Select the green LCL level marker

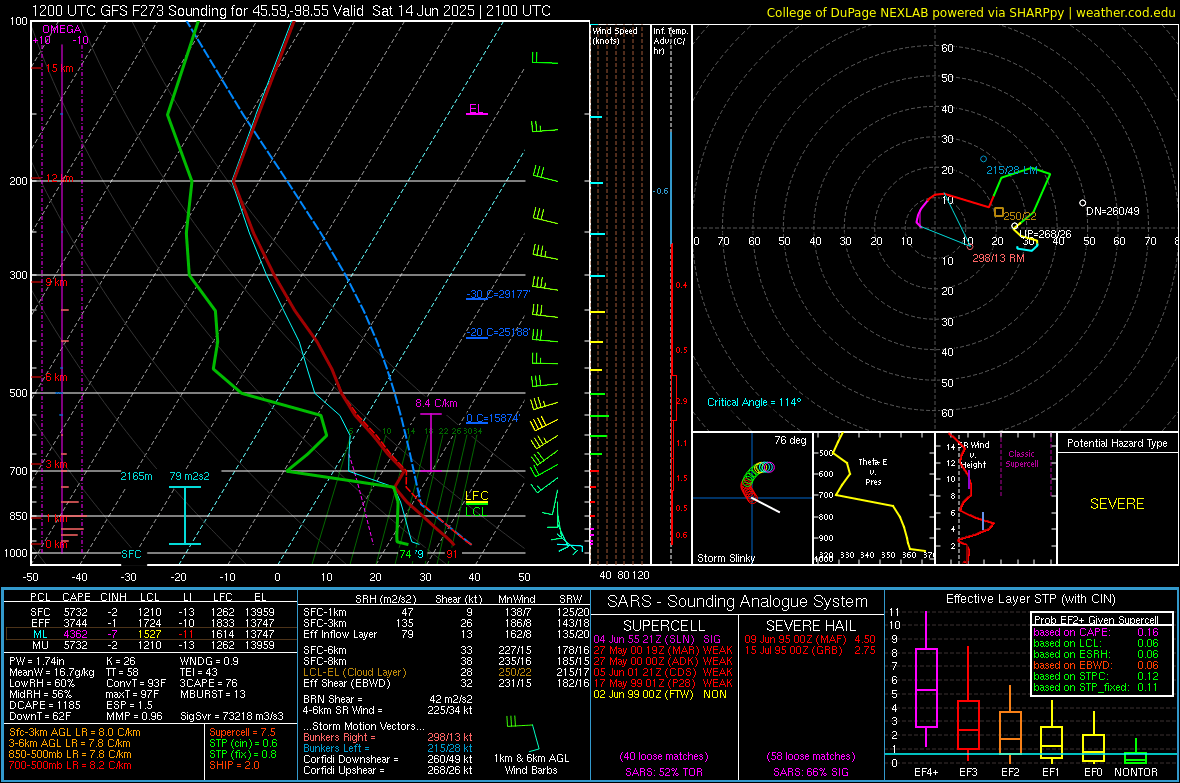pos(475,511)
